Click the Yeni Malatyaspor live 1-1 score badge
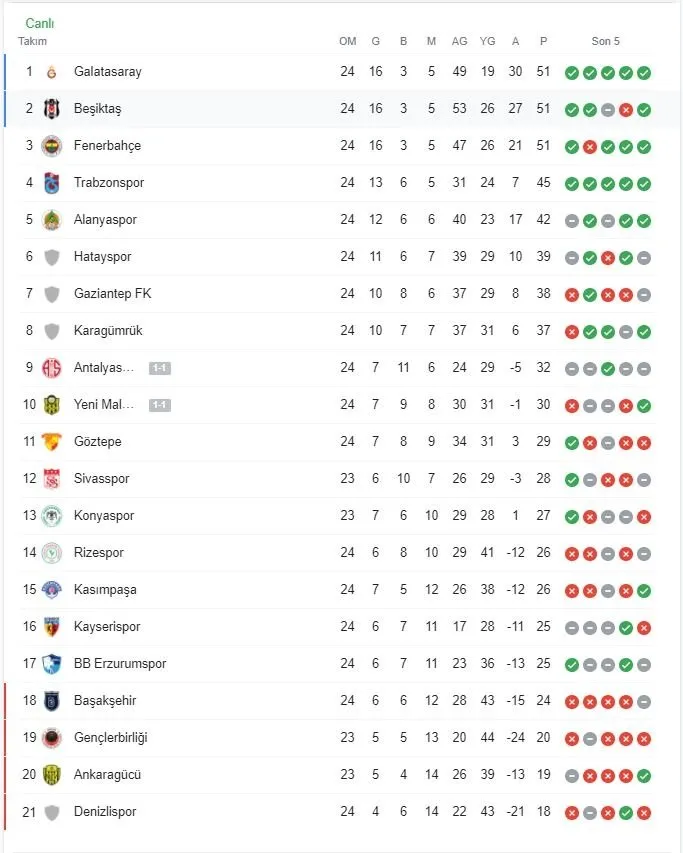Image resolution: width=683 pixels, height=853 pixels. (x=159, y=405)
